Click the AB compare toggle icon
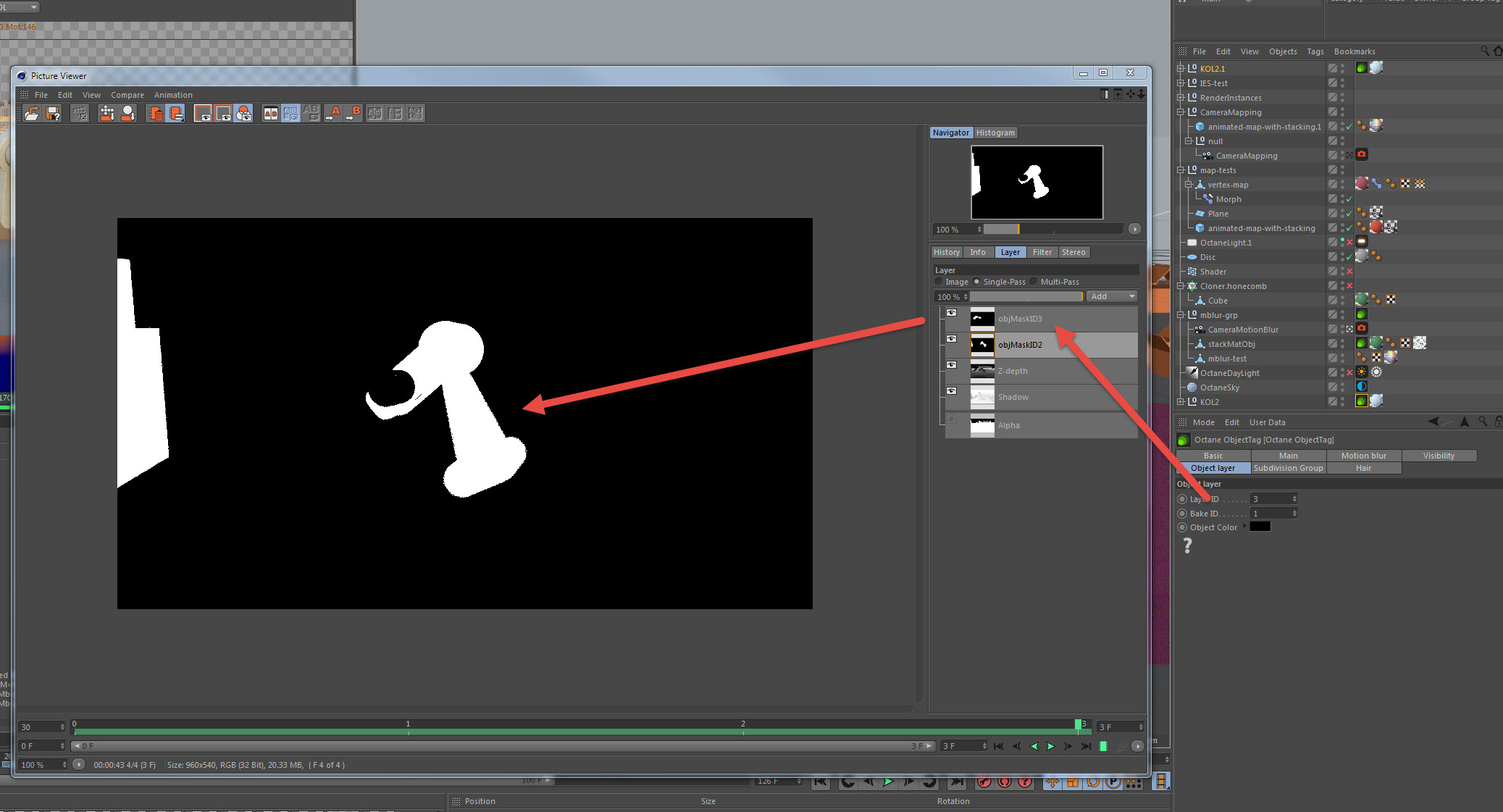The image size is (1503, 812). (x=270, y=113)
